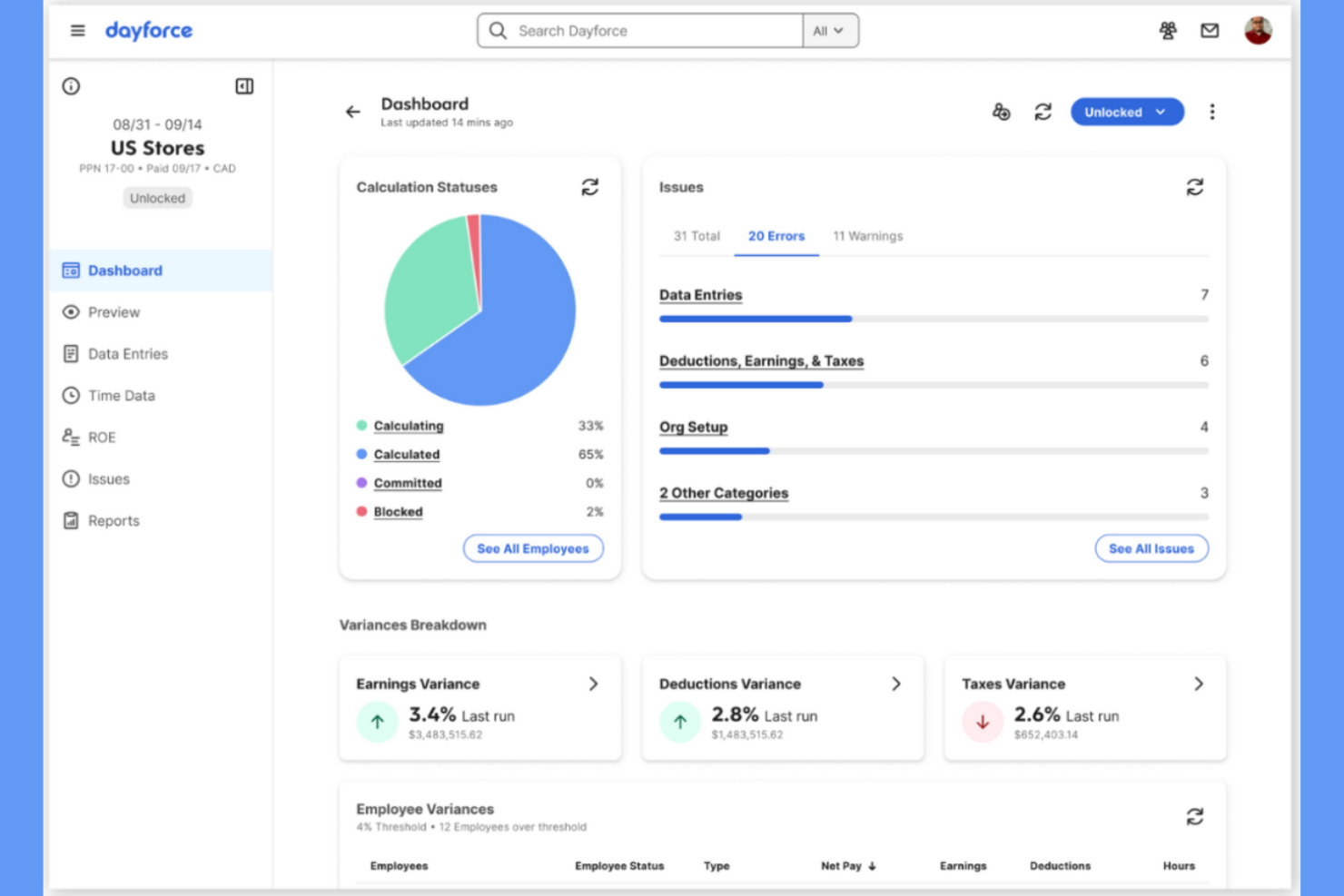
Task: Click the pay run info icon
Action: pos(71,86)
